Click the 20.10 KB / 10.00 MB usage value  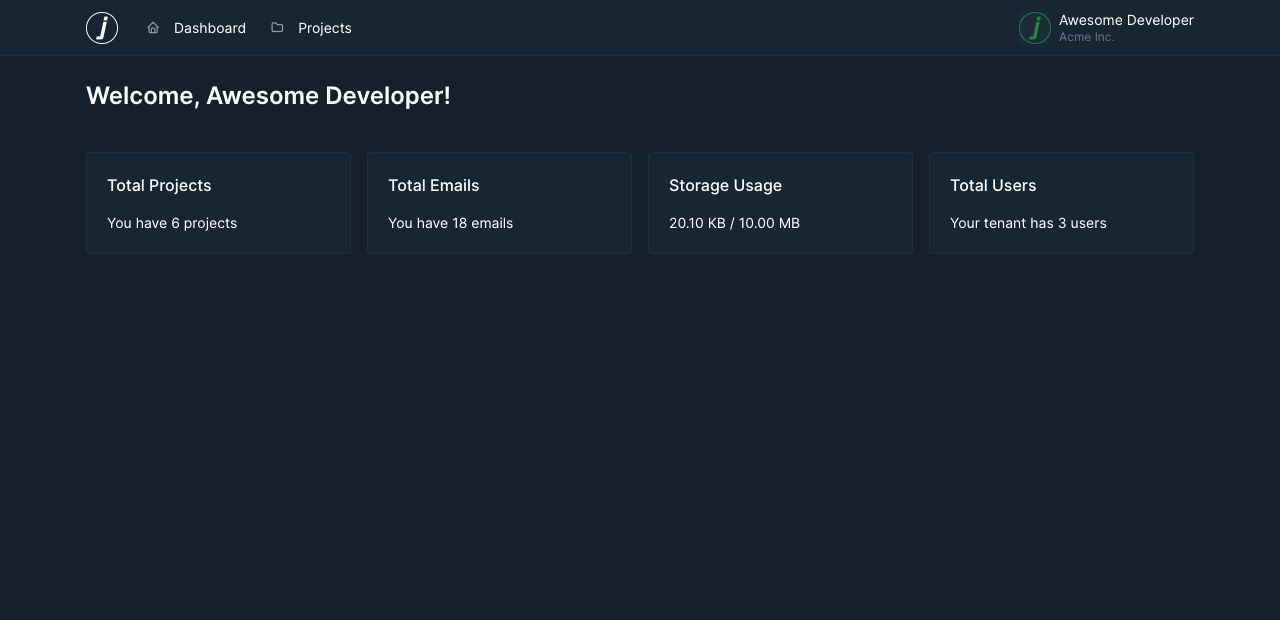coord(734,223)
